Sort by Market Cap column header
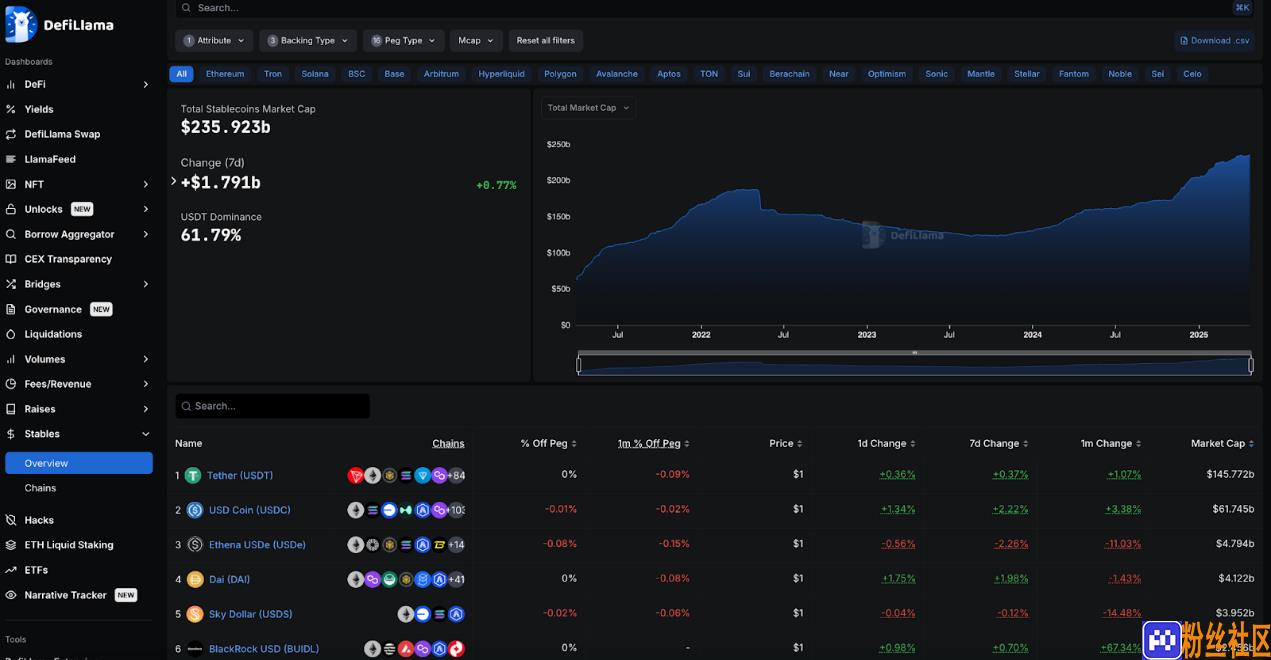1271x660 pixels. pyautogui.click(x=1222, y=443)
